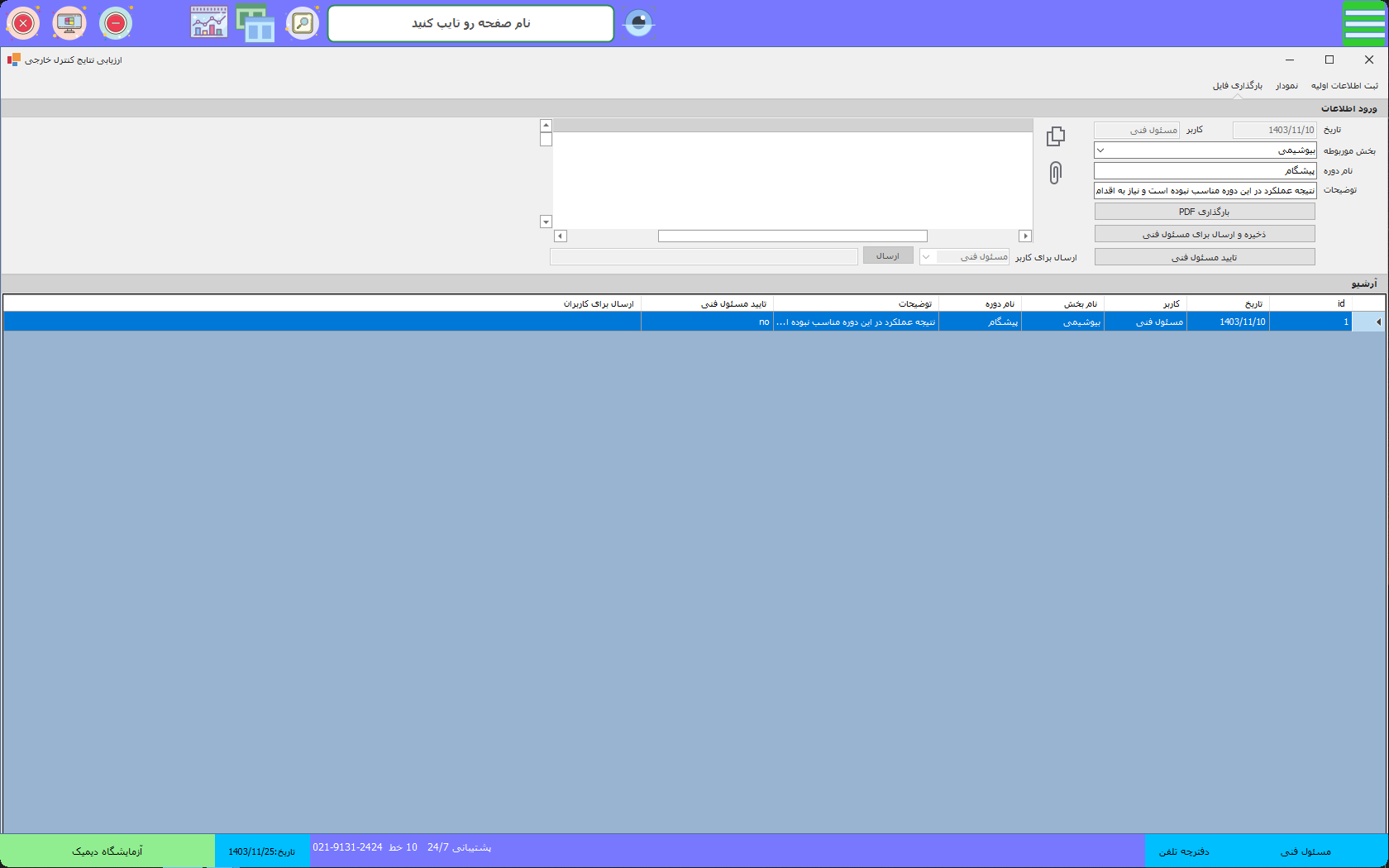Image resolution: width=1389 pixels, height=868 pixels.
Task: Click the row arrow for record 1
Action: pos(1377,322)
